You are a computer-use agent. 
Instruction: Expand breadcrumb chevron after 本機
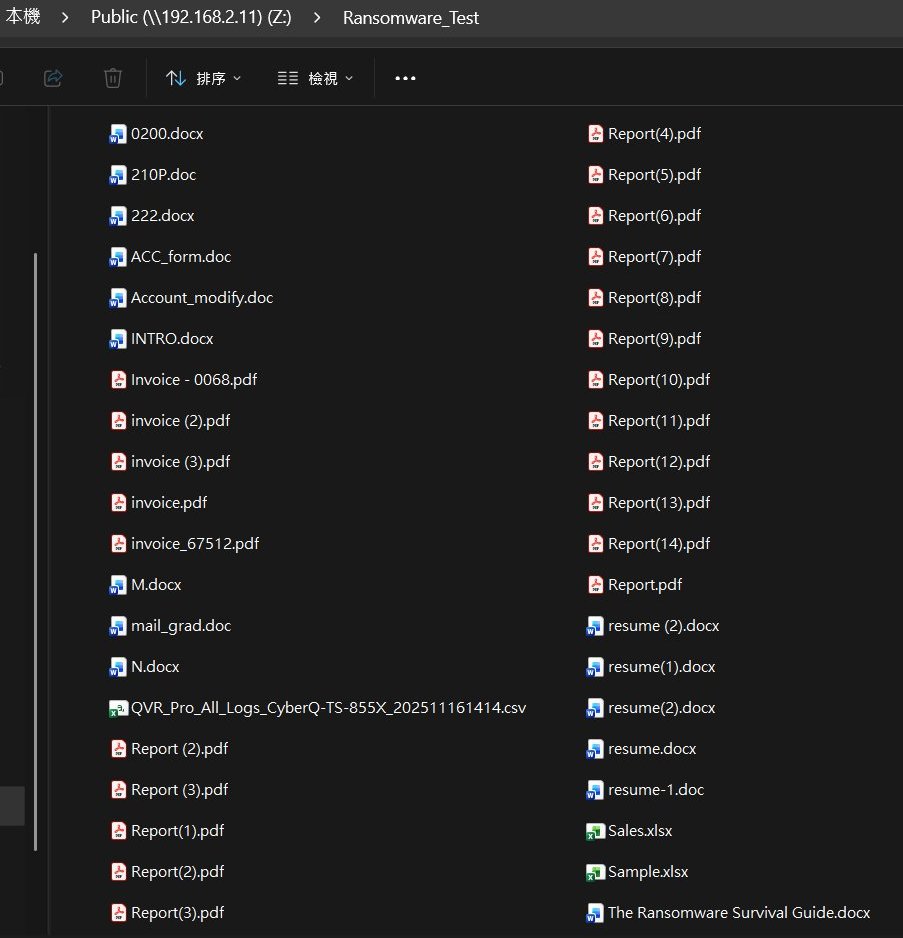point(65,18)
